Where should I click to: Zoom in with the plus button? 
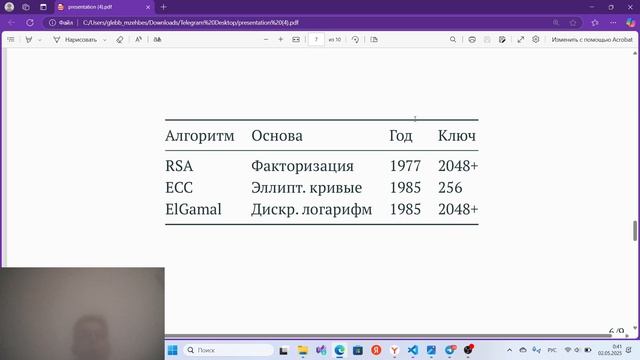pos(281,40)
